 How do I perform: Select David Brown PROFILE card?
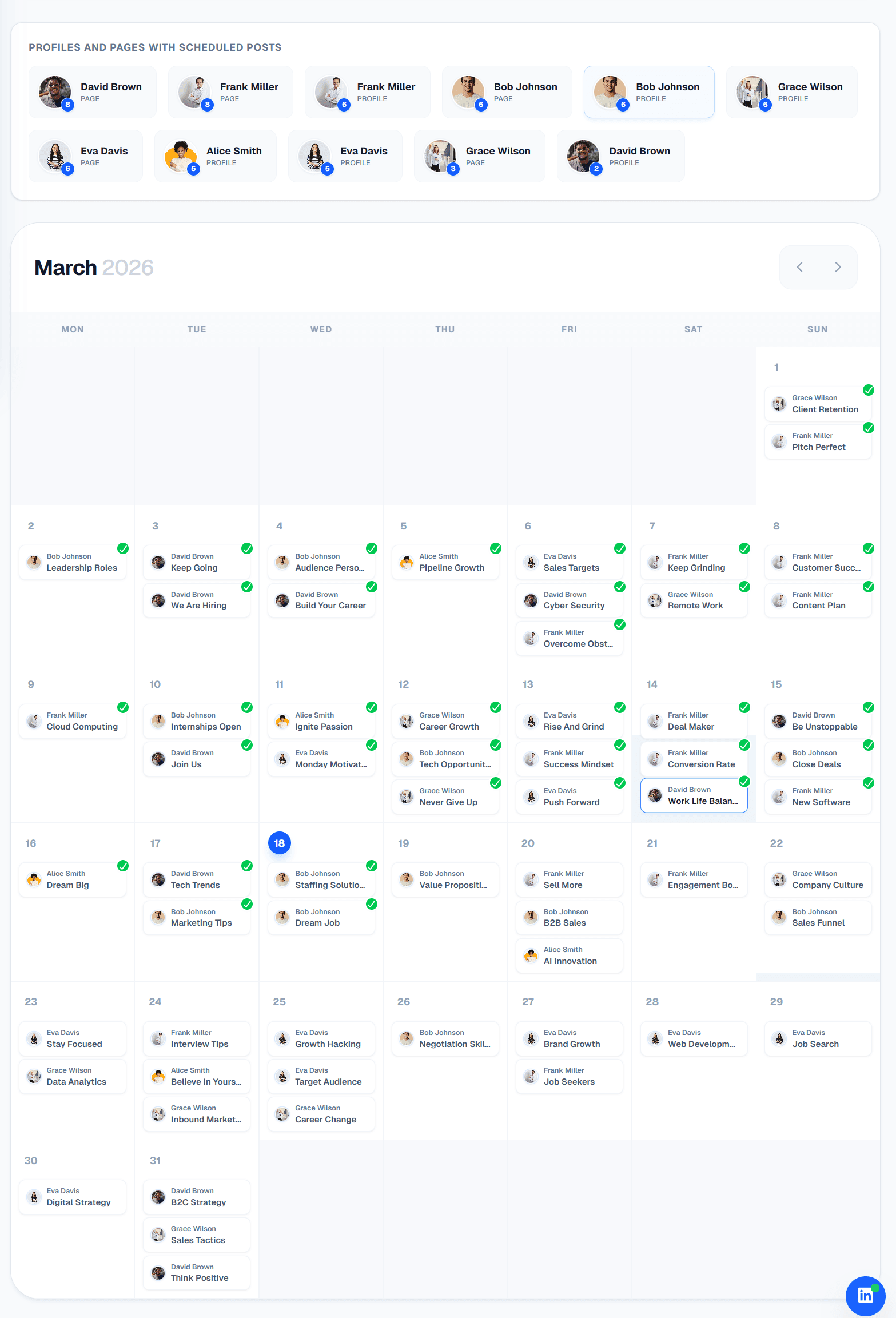coord(621,156)
